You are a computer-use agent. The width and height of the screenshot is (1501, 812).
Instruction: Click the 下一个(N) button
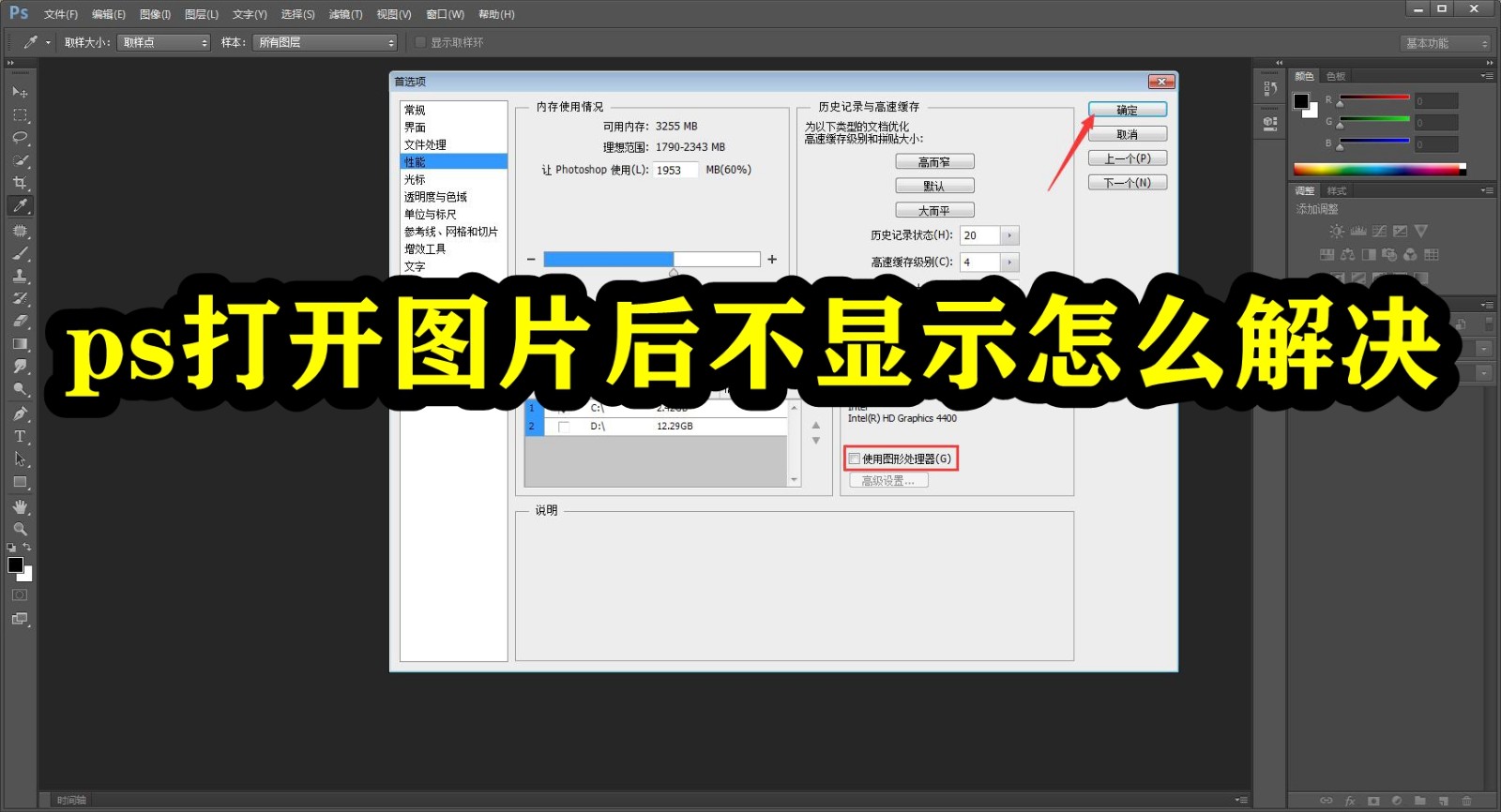1128,183
